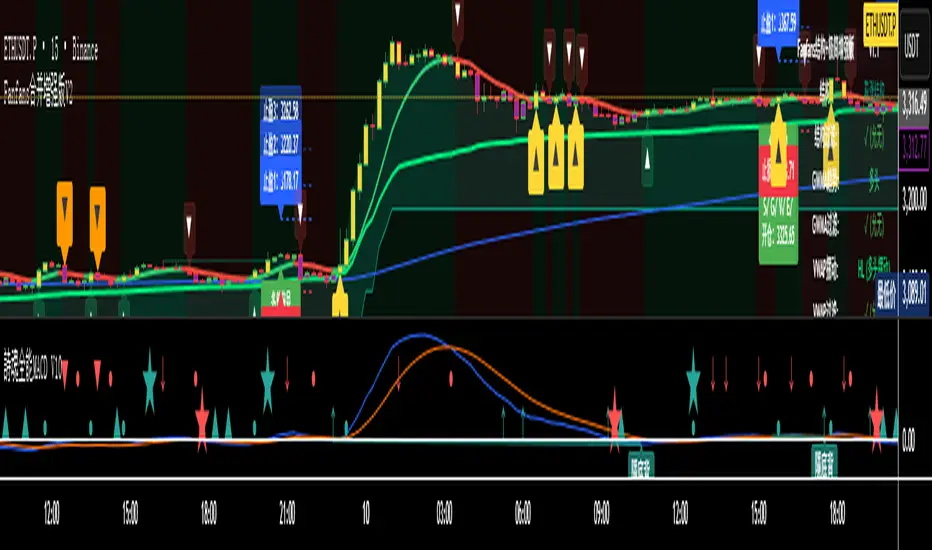Click the date label 10 on time axis
932x550 pixels.
pyautogui.click(x=366, y=513)
